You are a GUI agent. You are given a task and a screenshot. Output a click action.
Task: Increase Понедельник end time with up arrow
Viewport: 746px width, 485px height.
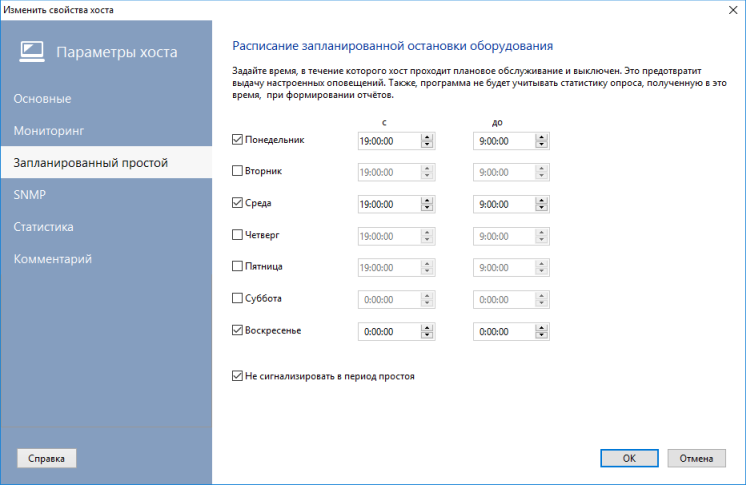point(541,137)
